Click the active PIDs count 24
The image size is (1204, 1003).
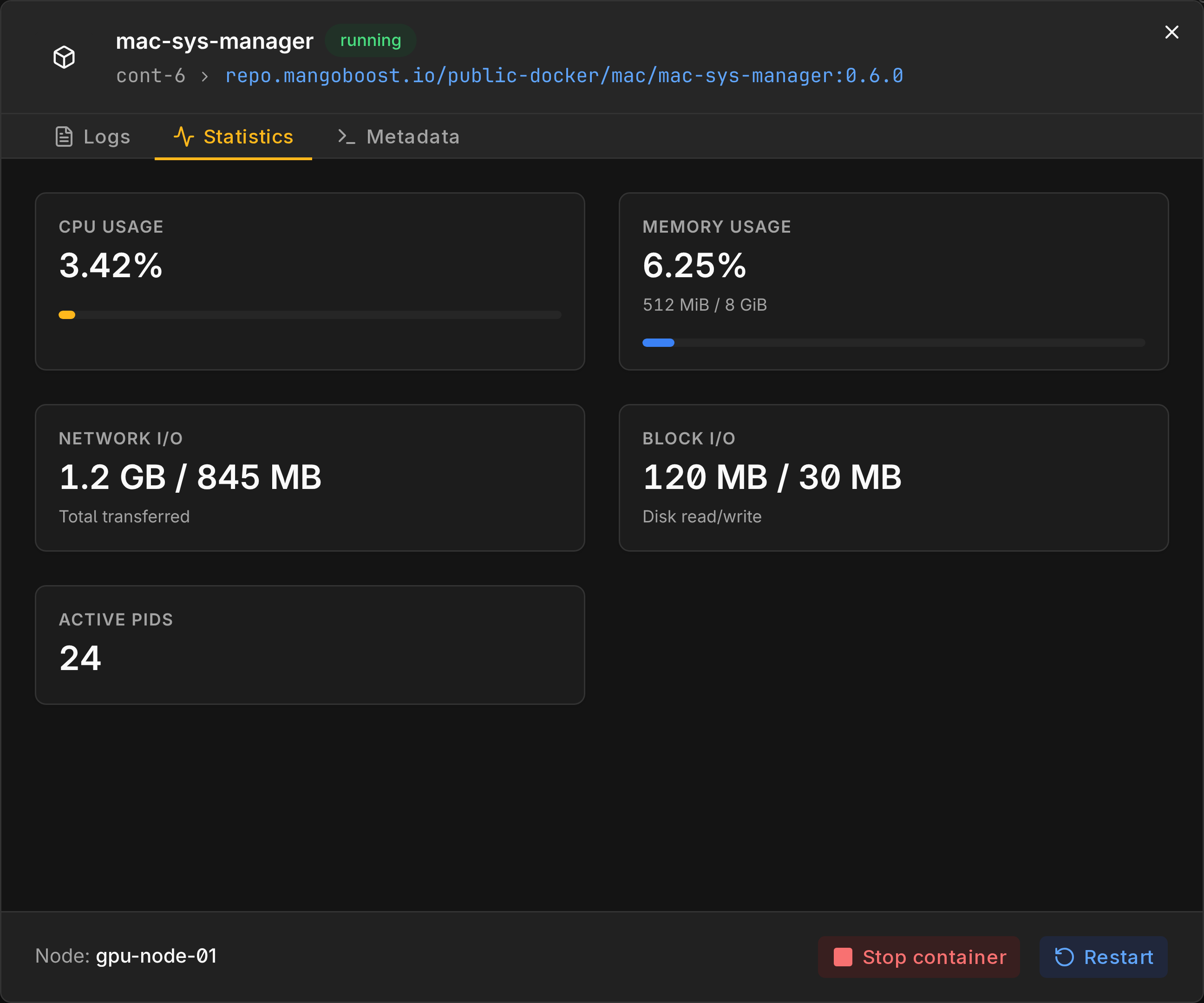tap(80, 658)
